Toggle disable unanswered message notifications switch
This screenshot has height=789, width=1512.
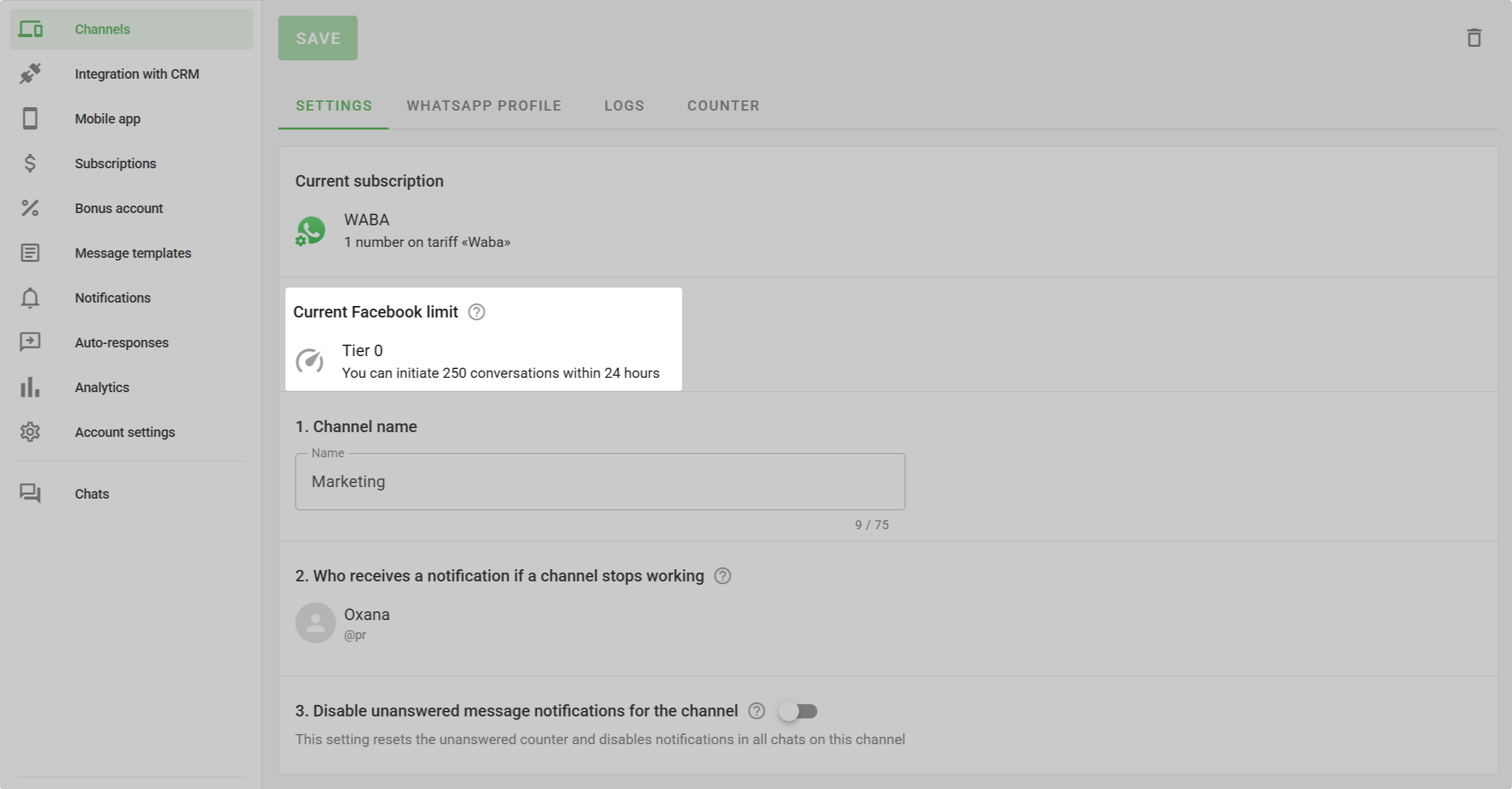click(798, 711)
